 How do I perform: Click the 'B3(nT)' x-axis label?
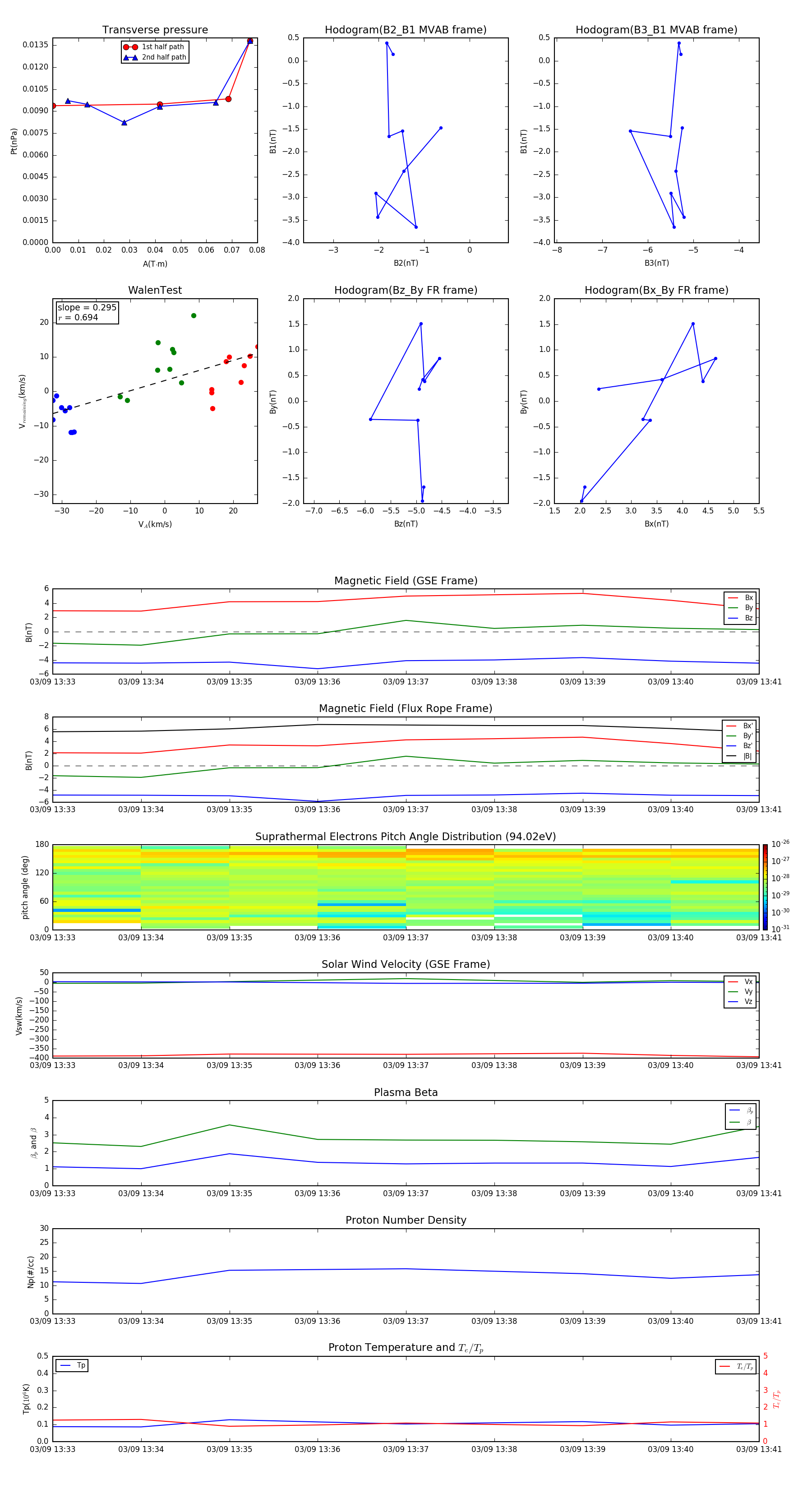coord(656,263)
